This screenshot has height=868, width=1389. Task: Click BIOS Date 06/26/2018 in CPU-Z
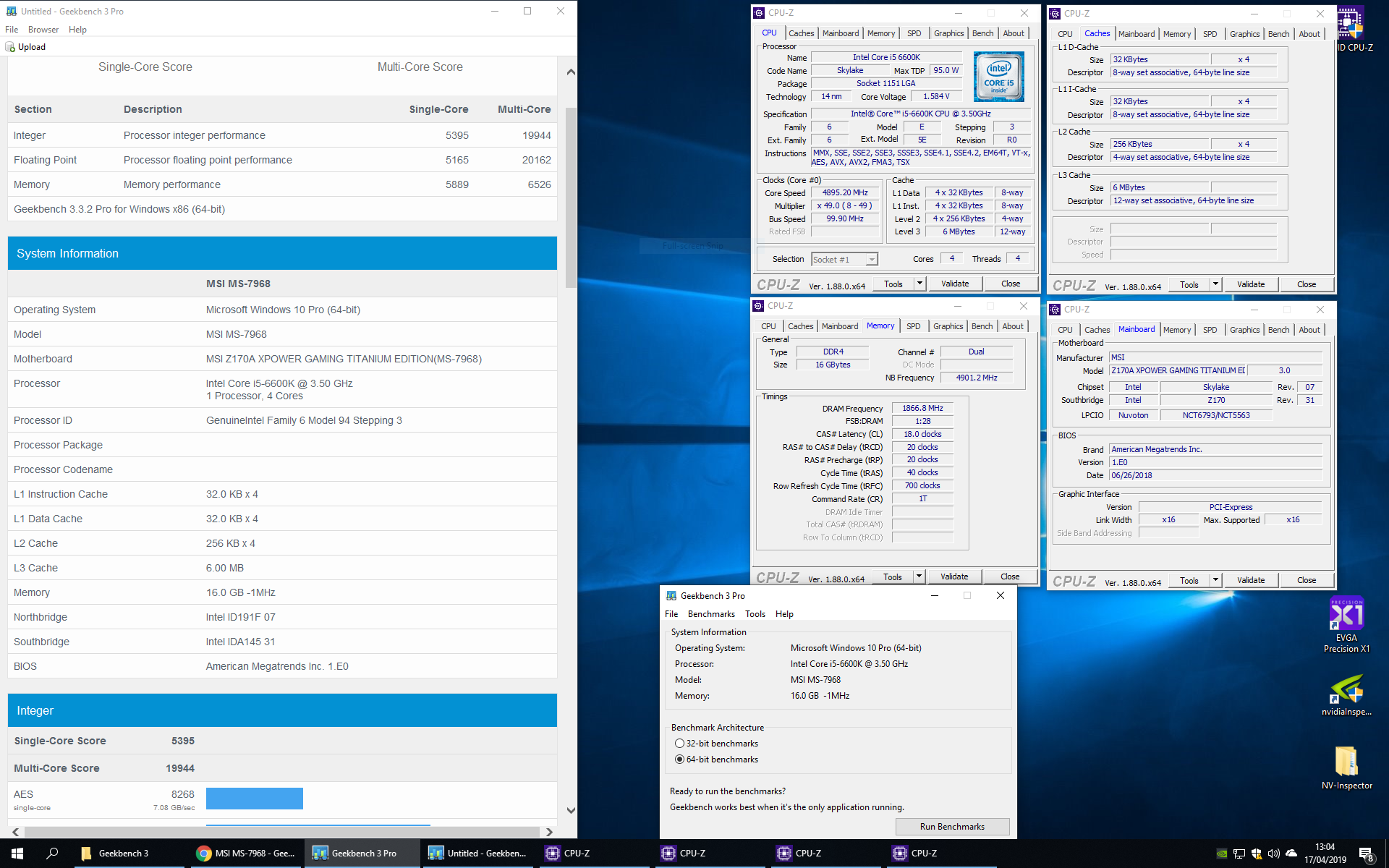pyautogui.click(x=1216, y=475)
